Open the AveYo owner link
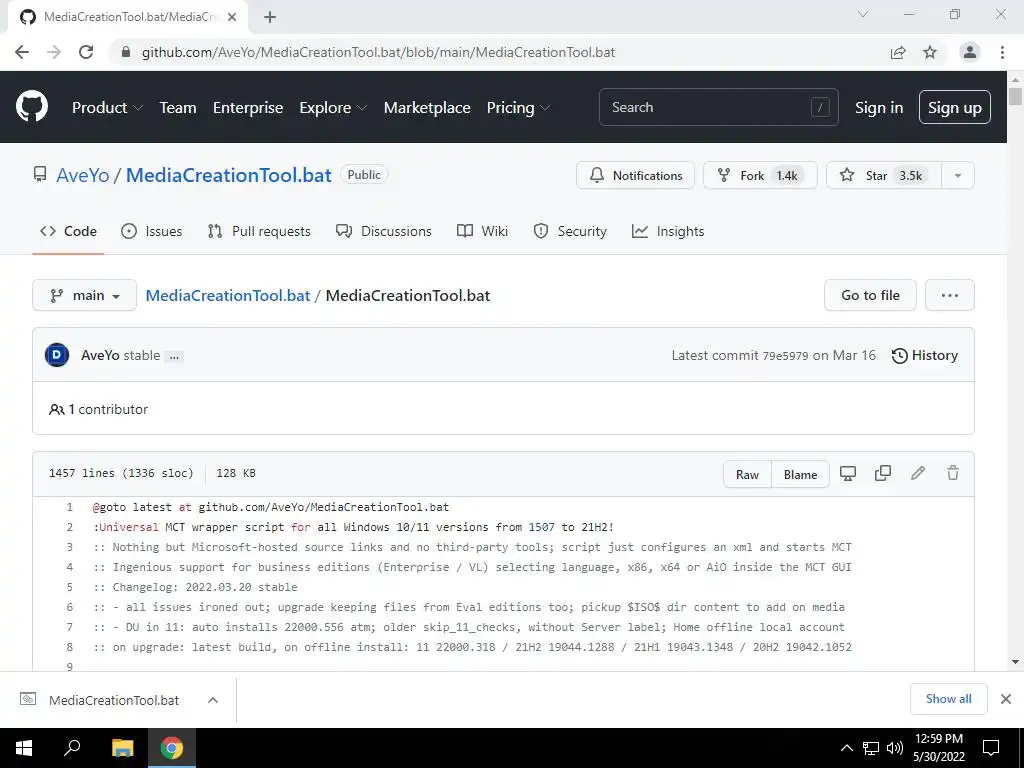 click(x=83, y=175)
